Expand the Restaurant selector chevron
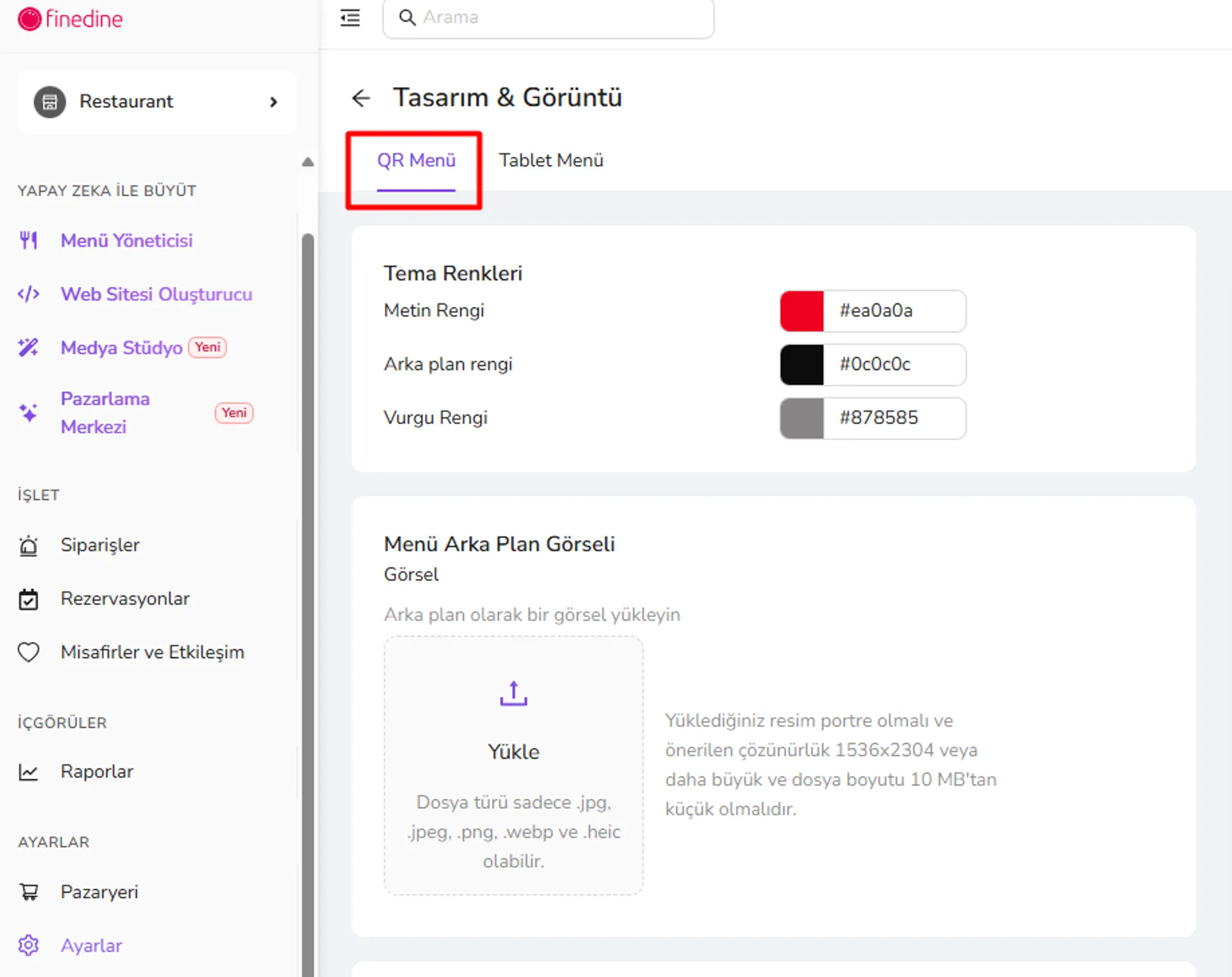 pos(274,101)
